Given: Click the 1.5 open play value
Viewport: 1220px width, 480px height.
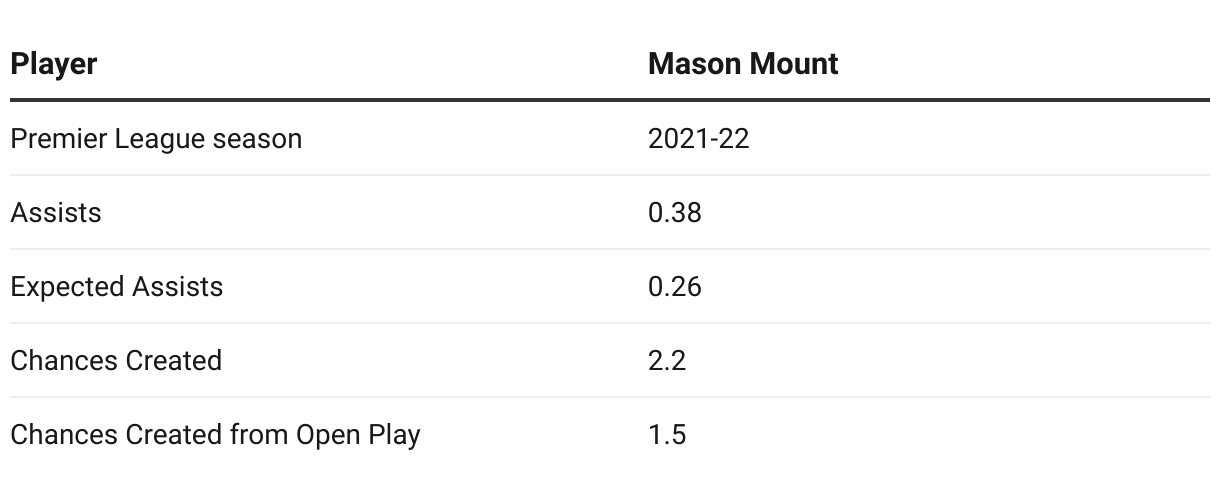Looking at the screenshot, I should [x=667, y=435].
